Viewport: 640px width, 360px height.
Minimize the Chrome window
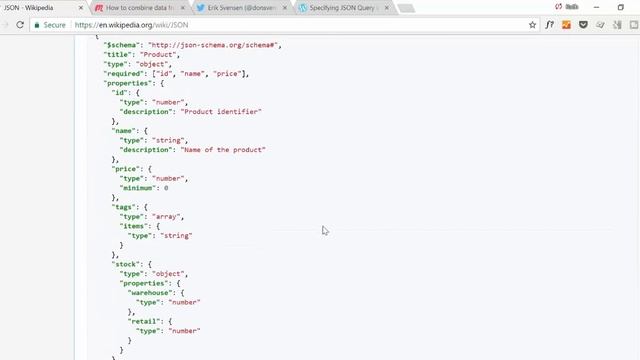pyautogui.click(x=596, y=7)
